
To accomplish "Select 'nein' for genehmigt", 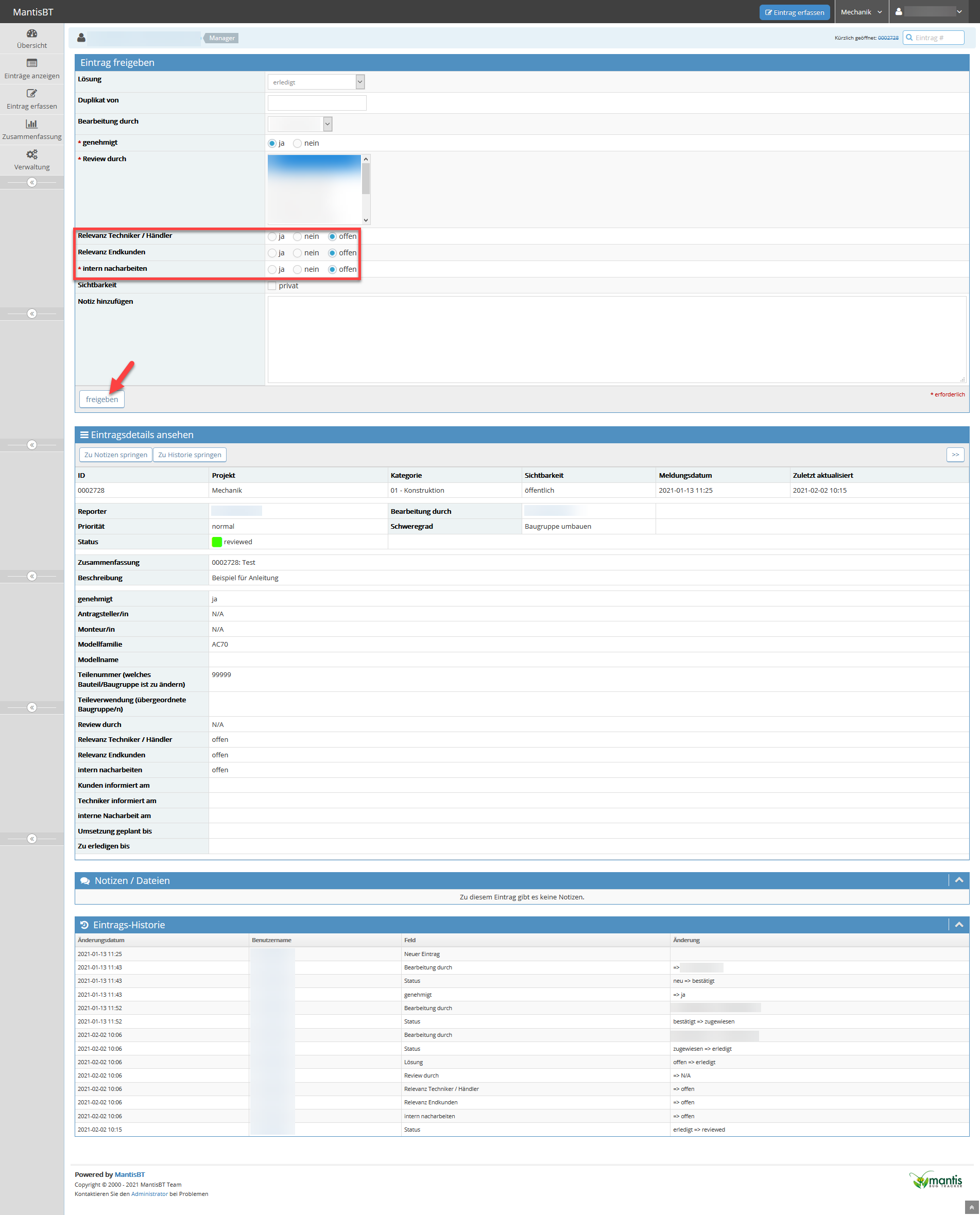I will pos(298,143).
